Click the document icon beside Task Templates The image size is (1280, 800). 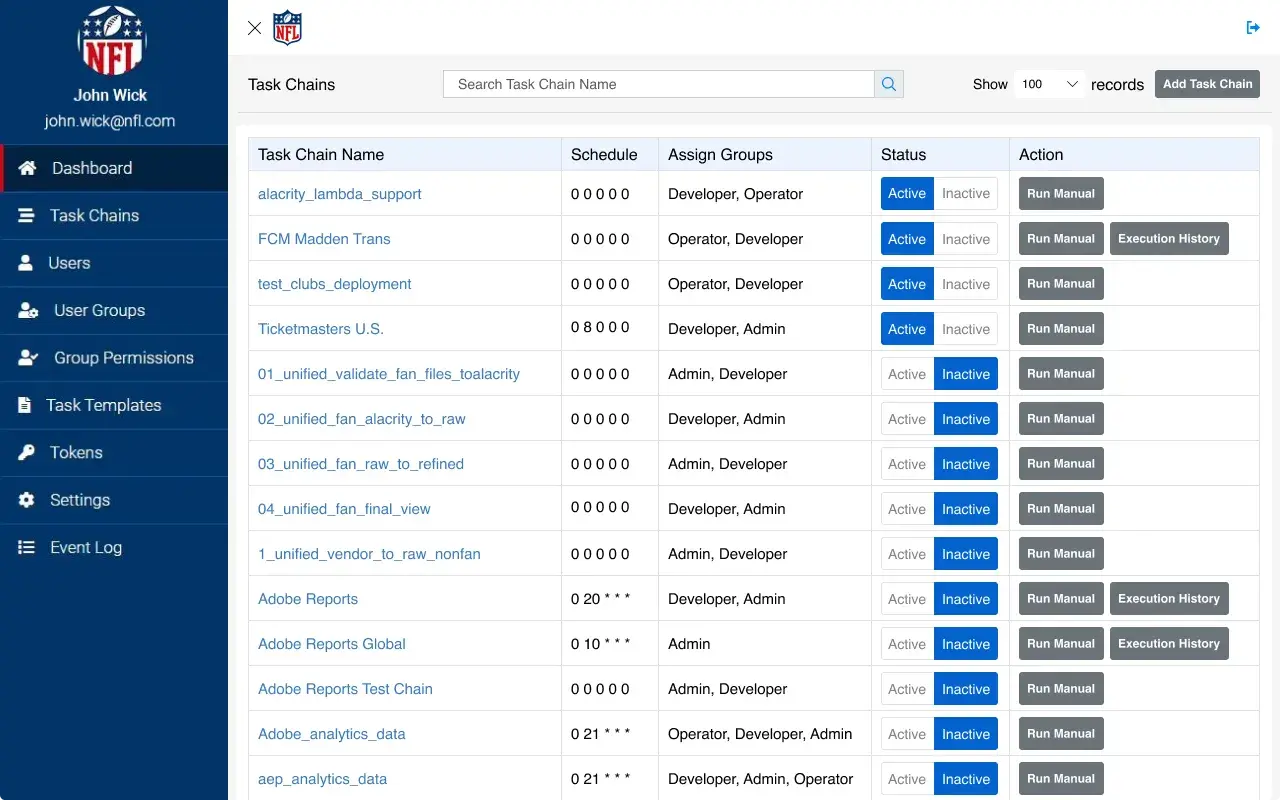pyautogui.click(x=25, y=405)
